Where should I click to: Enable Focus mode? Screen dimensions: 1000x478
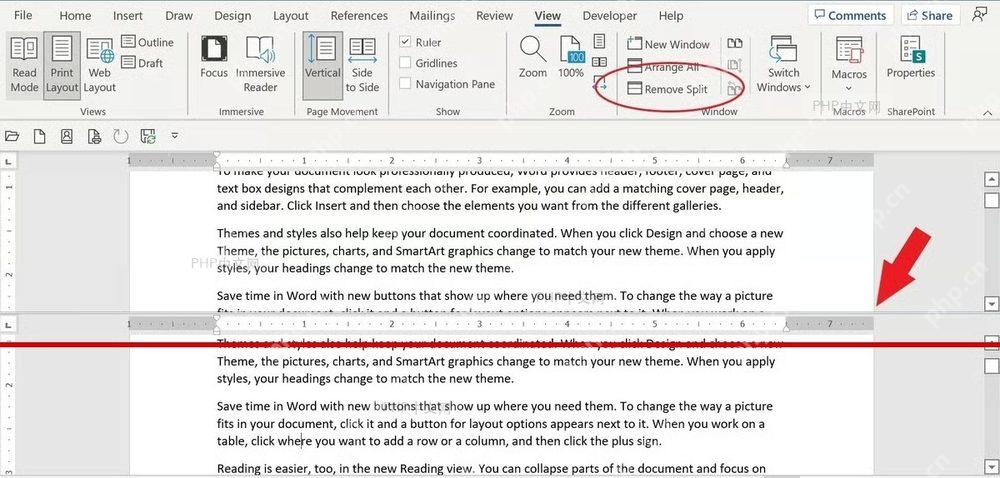(214, 57)
